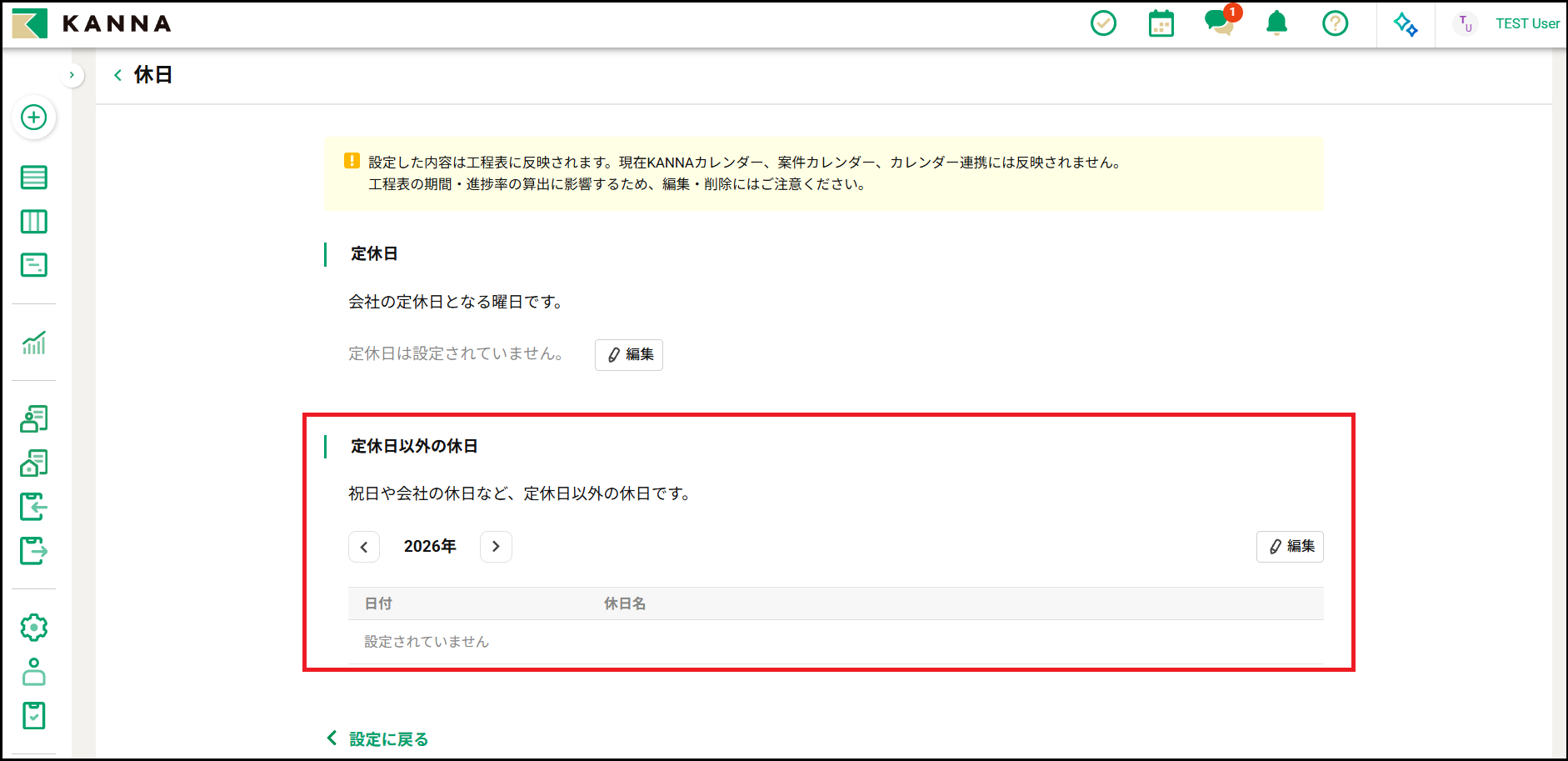
Task: Open the user profile sidebar icon
Action: pos(33,672)
